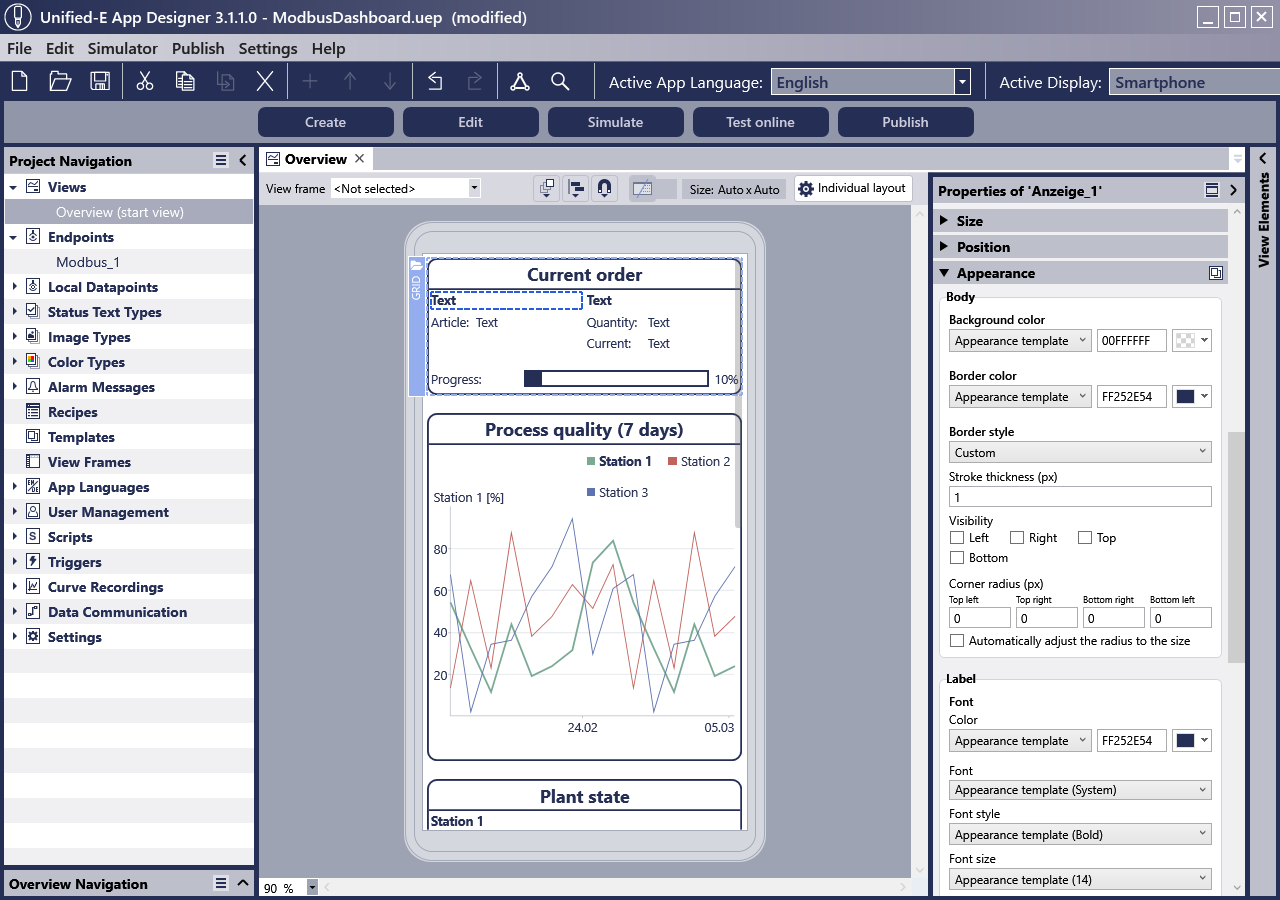Toggle Right border visibility checkbox
Image resolution: width=1280 pixels, height=900 pixels.
[x=1017, y=538]
